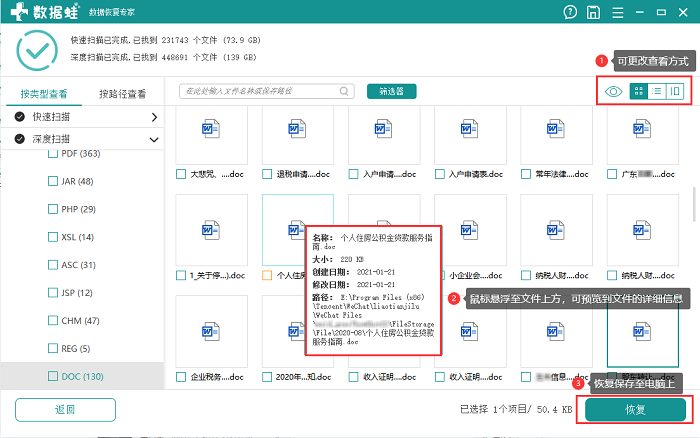Check the XSL (14) file type
The width and height of the screenshot is (700, 438).
[53, 237]
